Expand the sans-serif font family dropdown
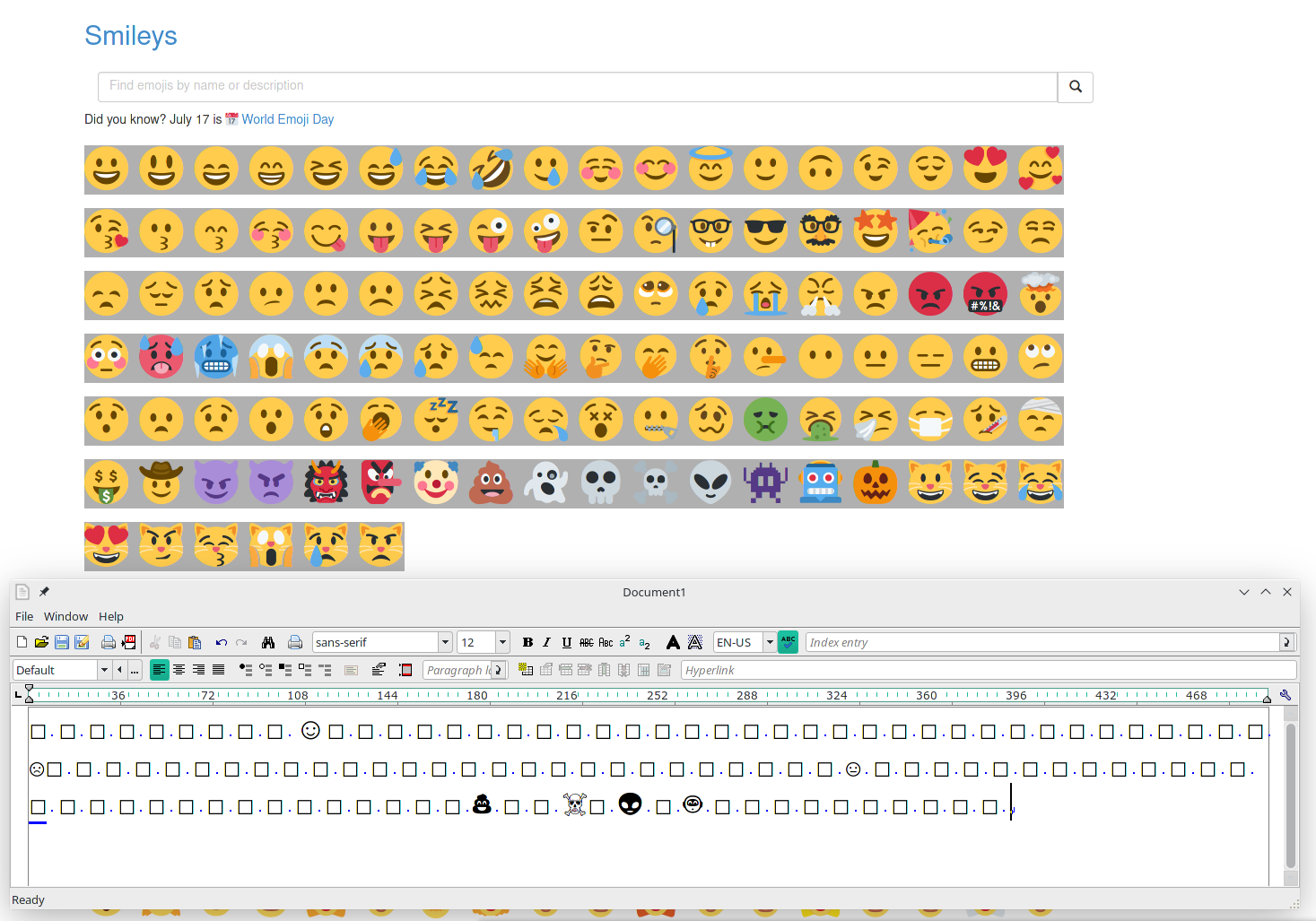Image resolution: width=1316 pixels, height=921 pixels. pyautogui.click(x=445, y=642)
